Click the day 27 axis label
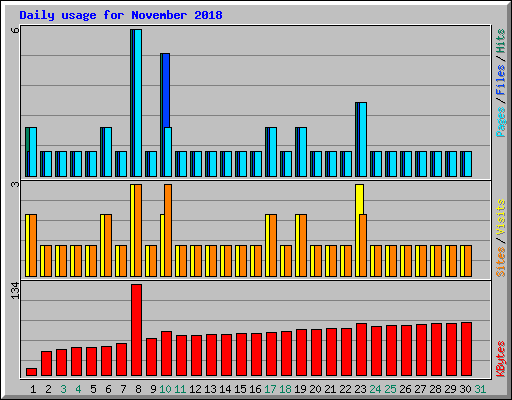This screenshot has height=400, width=512. 420,389
